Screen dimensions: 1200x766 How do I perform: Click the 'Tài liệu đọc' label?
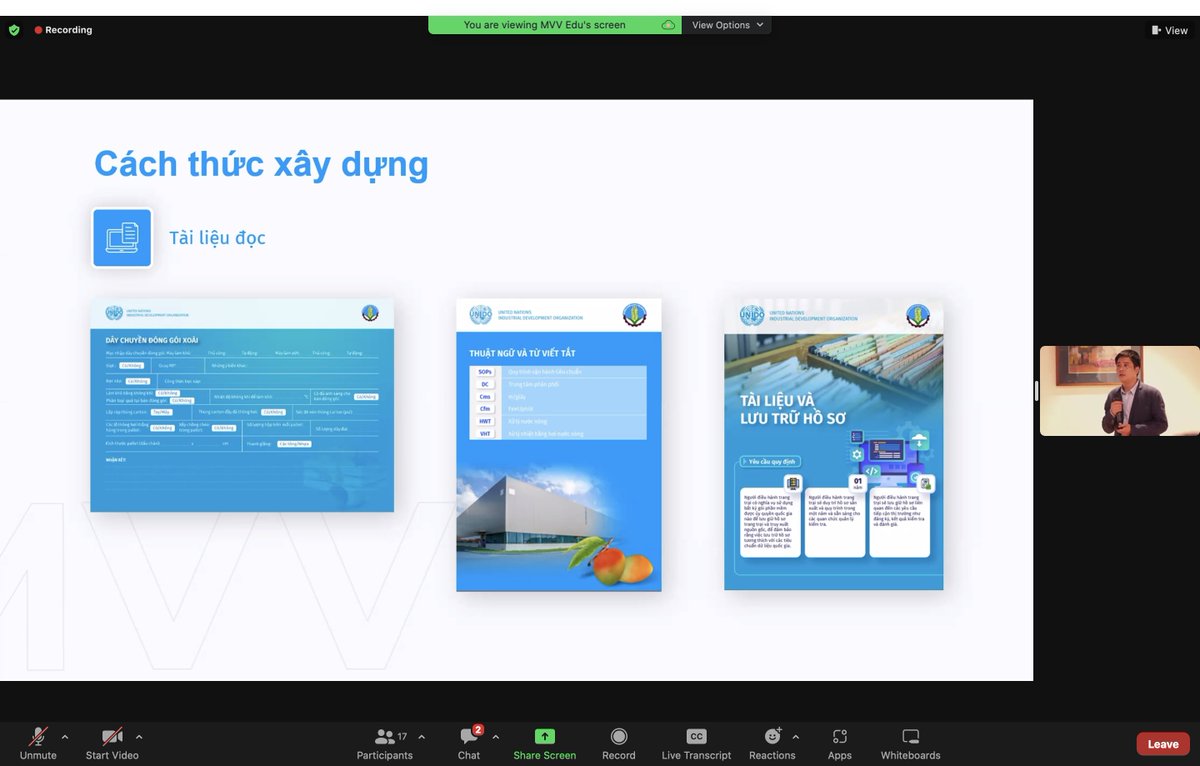point(217,238)
